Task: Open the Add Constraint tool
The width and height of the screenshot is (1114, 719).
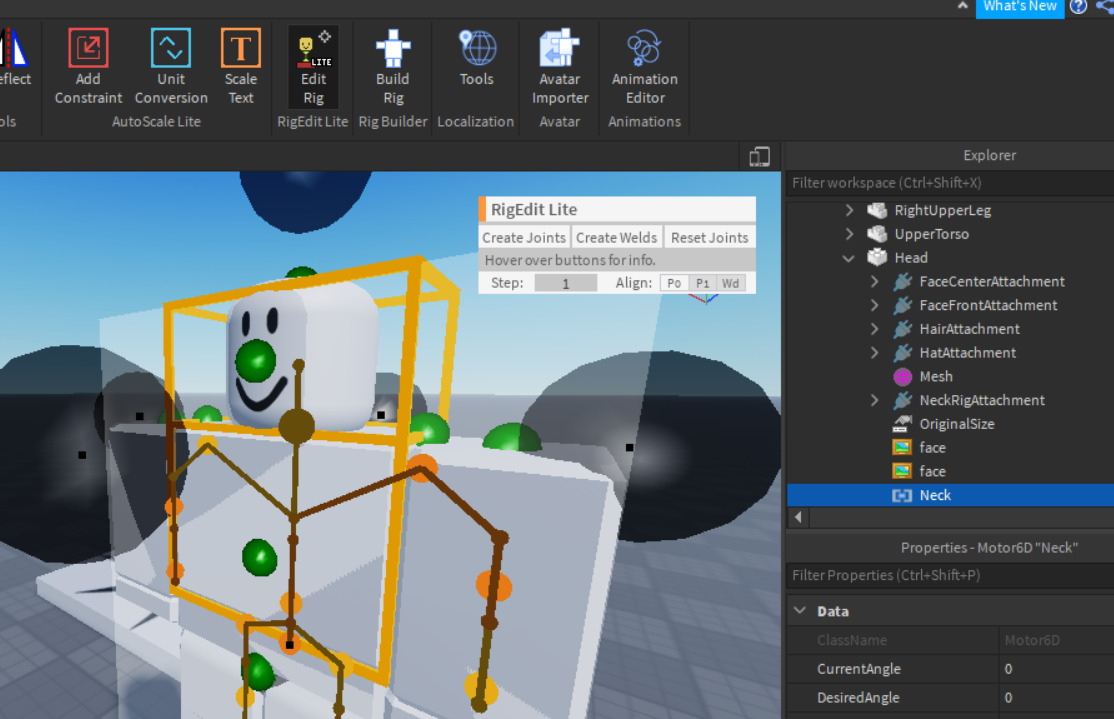Action: click(88, 67)
